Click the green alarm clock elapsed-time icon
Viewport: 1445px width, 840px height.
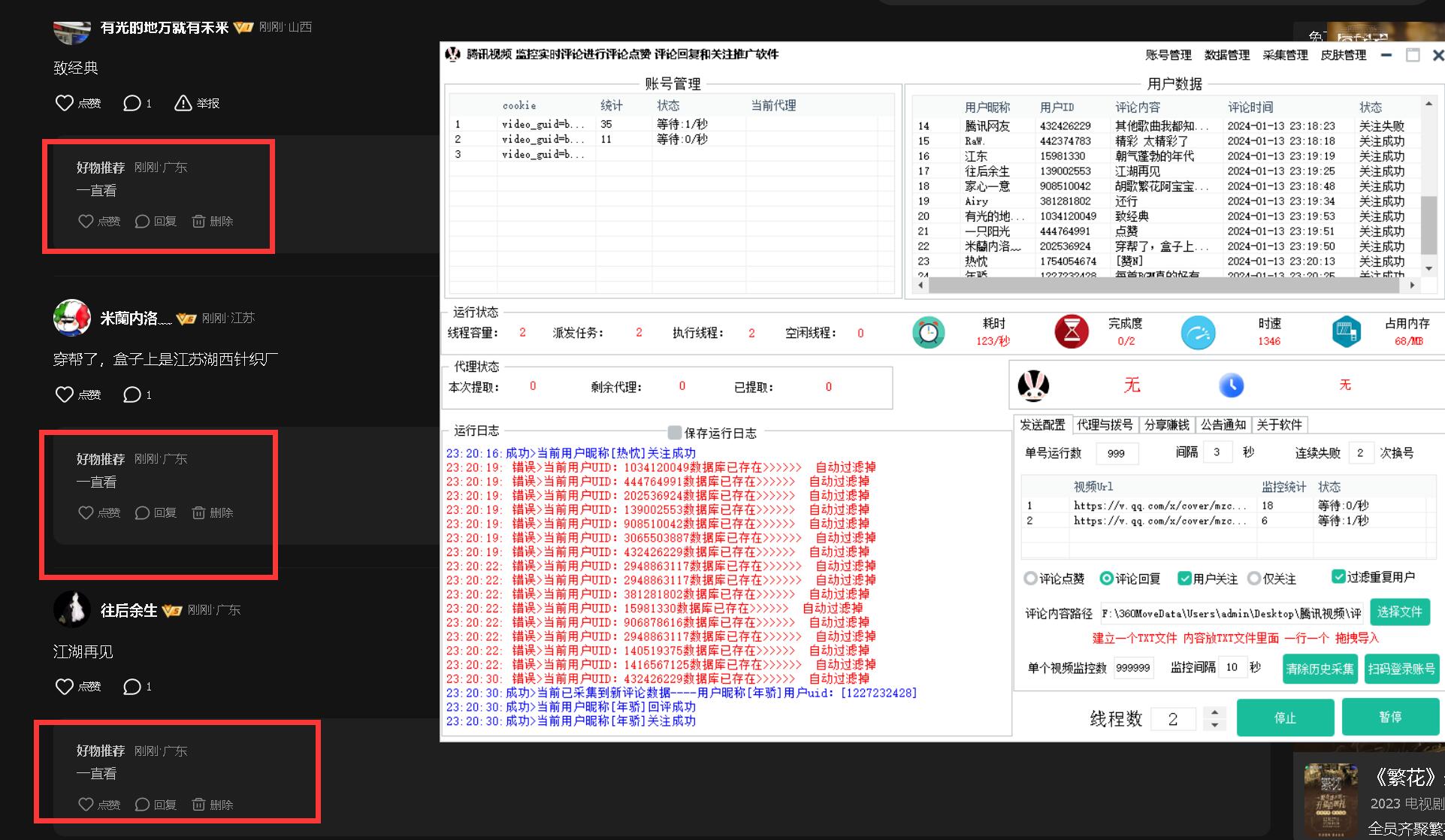click(x=928, y=333)
